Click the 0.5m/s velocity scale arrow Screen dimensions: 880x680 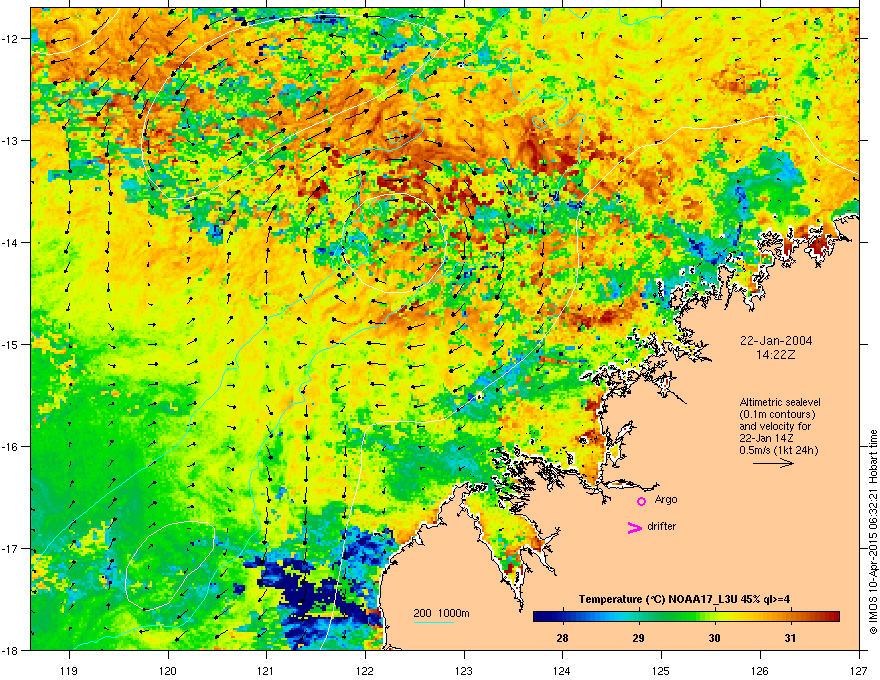point(773,463)
